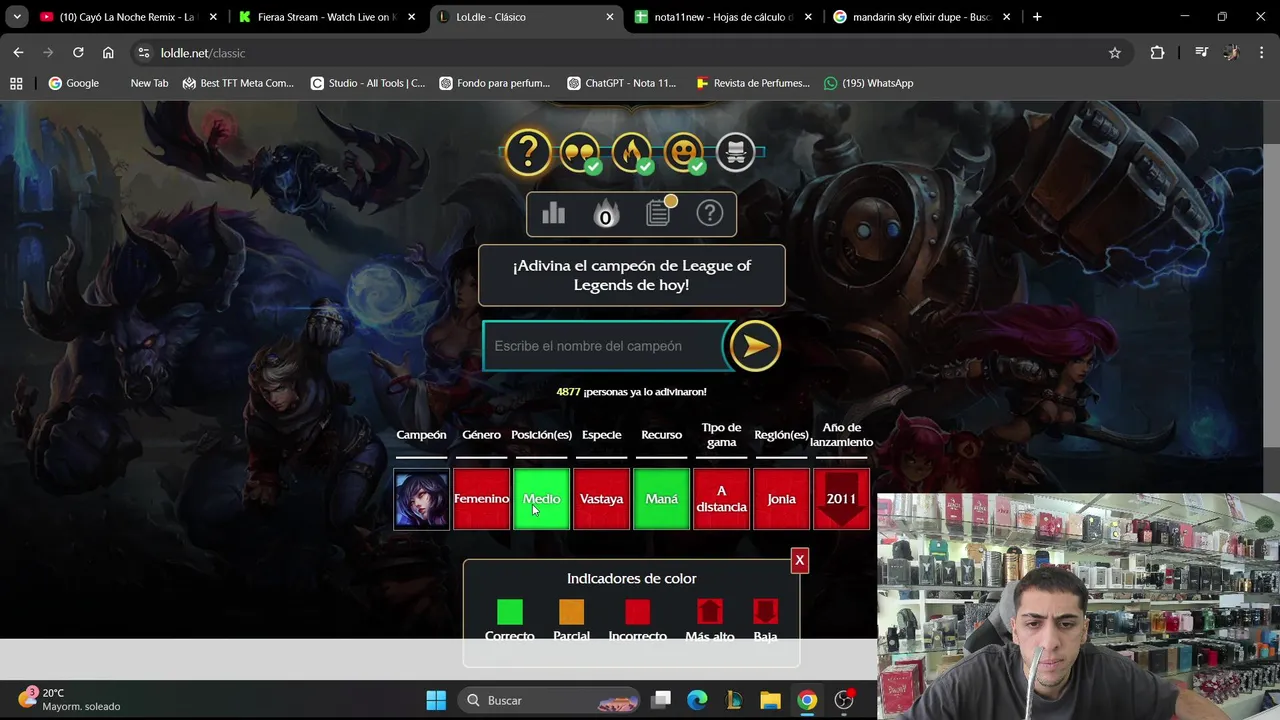Click the guessed champion Ahri portrait
Image resolution: width=1280 pixels, height=720 pixels.
coord(422,499)
